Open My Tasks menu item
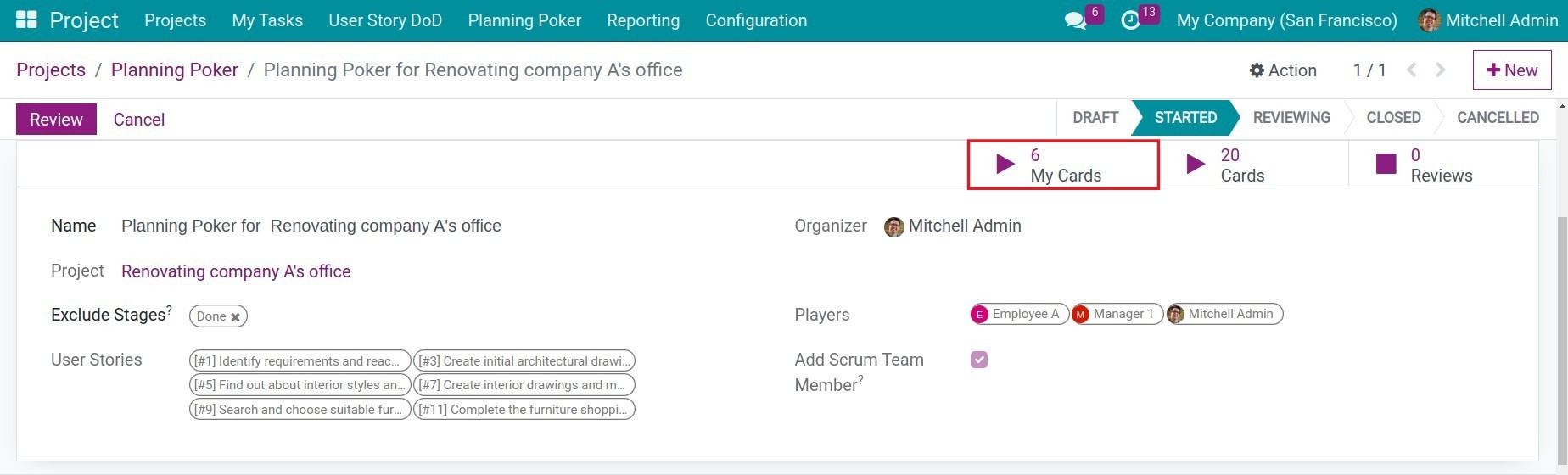This screenshot has width=1568, height=475. (x=267, y=20)
